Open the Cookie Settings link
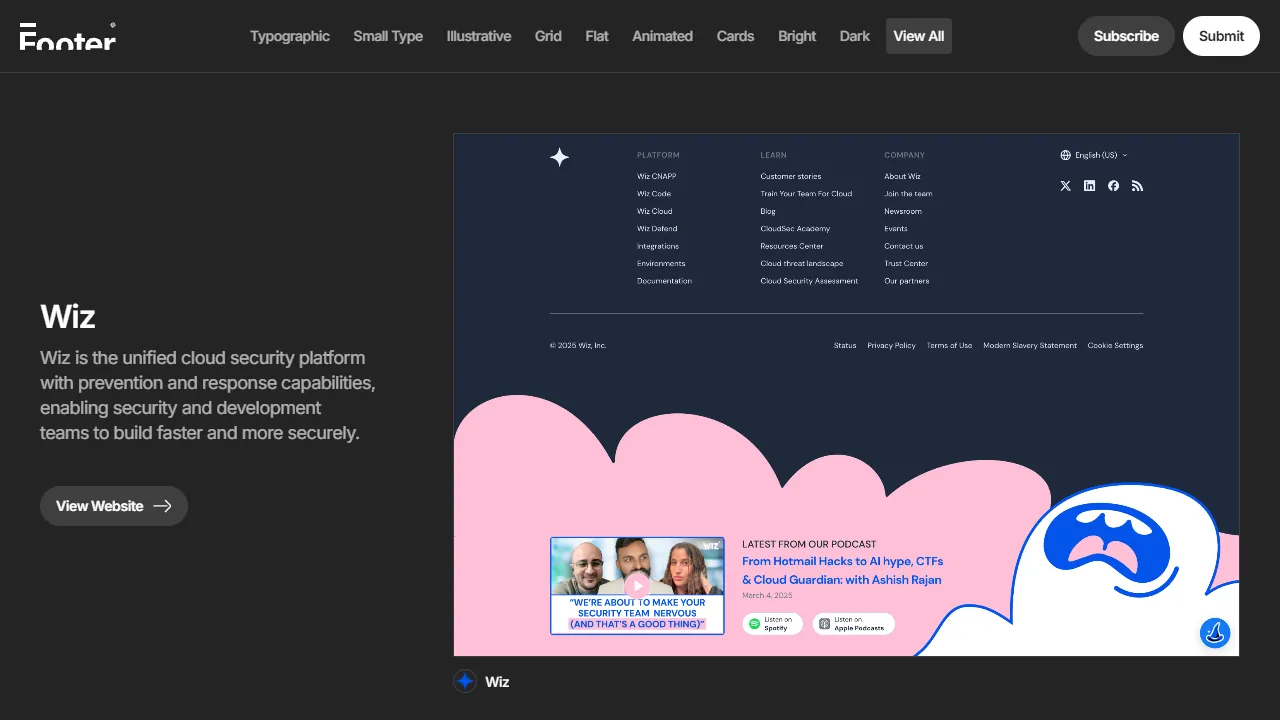This screenshot has height=720, width=1280. 1115,346
